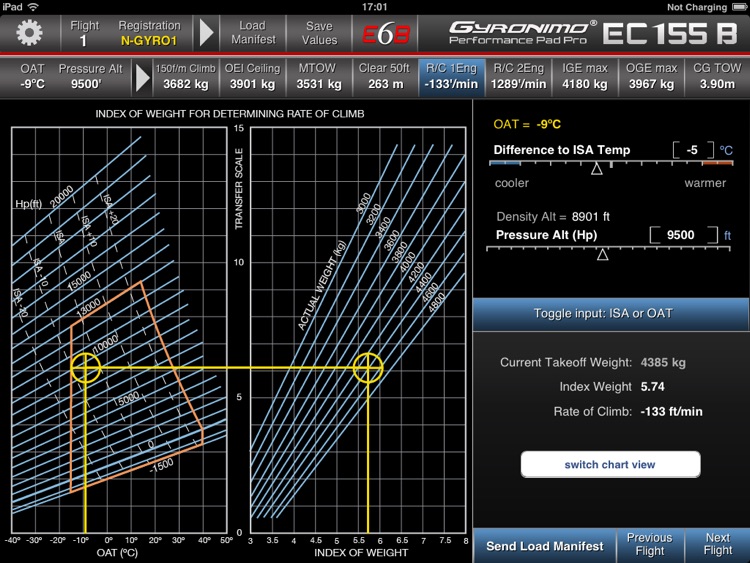750x563 pixels.
Task: Tap the 17:01 clock in status bar
Action: (375, 7)
